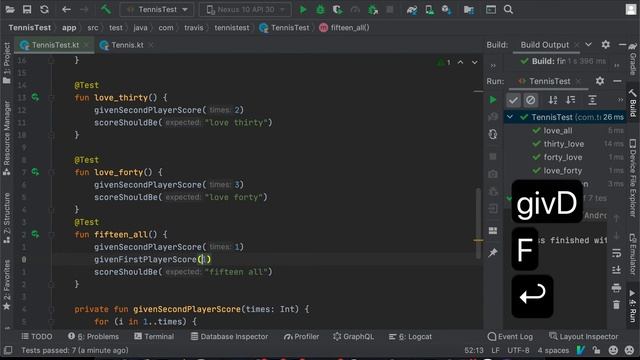Fold the love_forty function

pyautogui.click(x=51, y=172)
